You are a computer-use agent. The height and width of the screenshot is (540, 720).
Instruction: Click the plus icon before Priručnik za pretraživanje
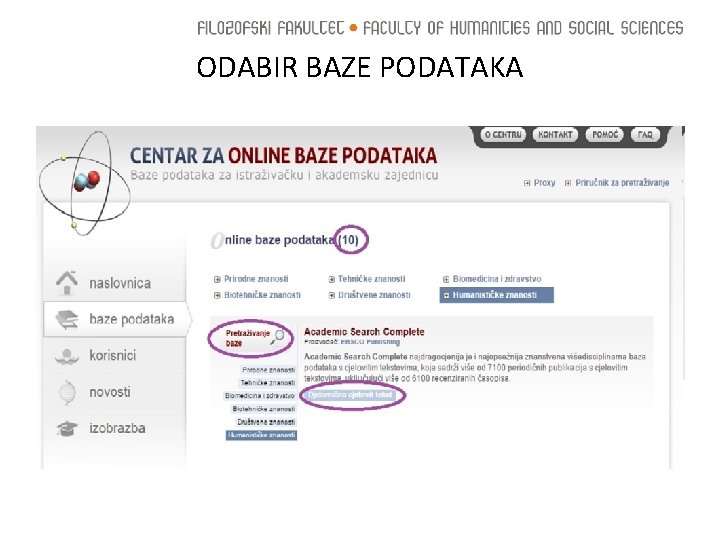[568, 183]
